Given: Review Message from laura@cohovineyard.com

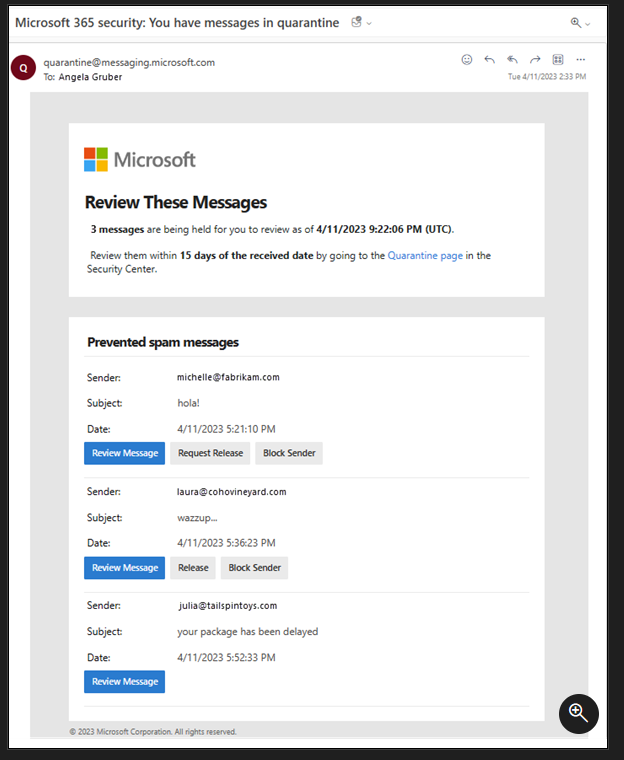Looking at the screenshot, I should (125, 568).
